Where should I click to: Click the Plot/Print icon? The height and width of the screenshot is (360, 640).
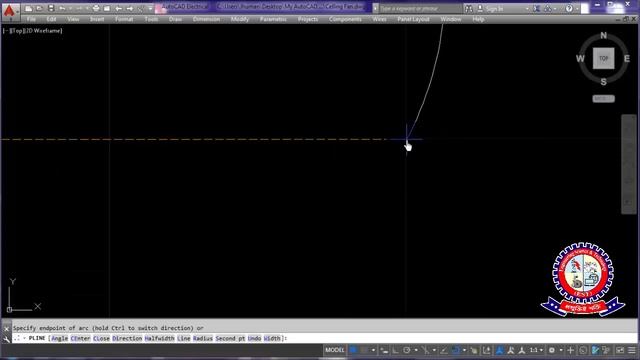pos(96,8)
